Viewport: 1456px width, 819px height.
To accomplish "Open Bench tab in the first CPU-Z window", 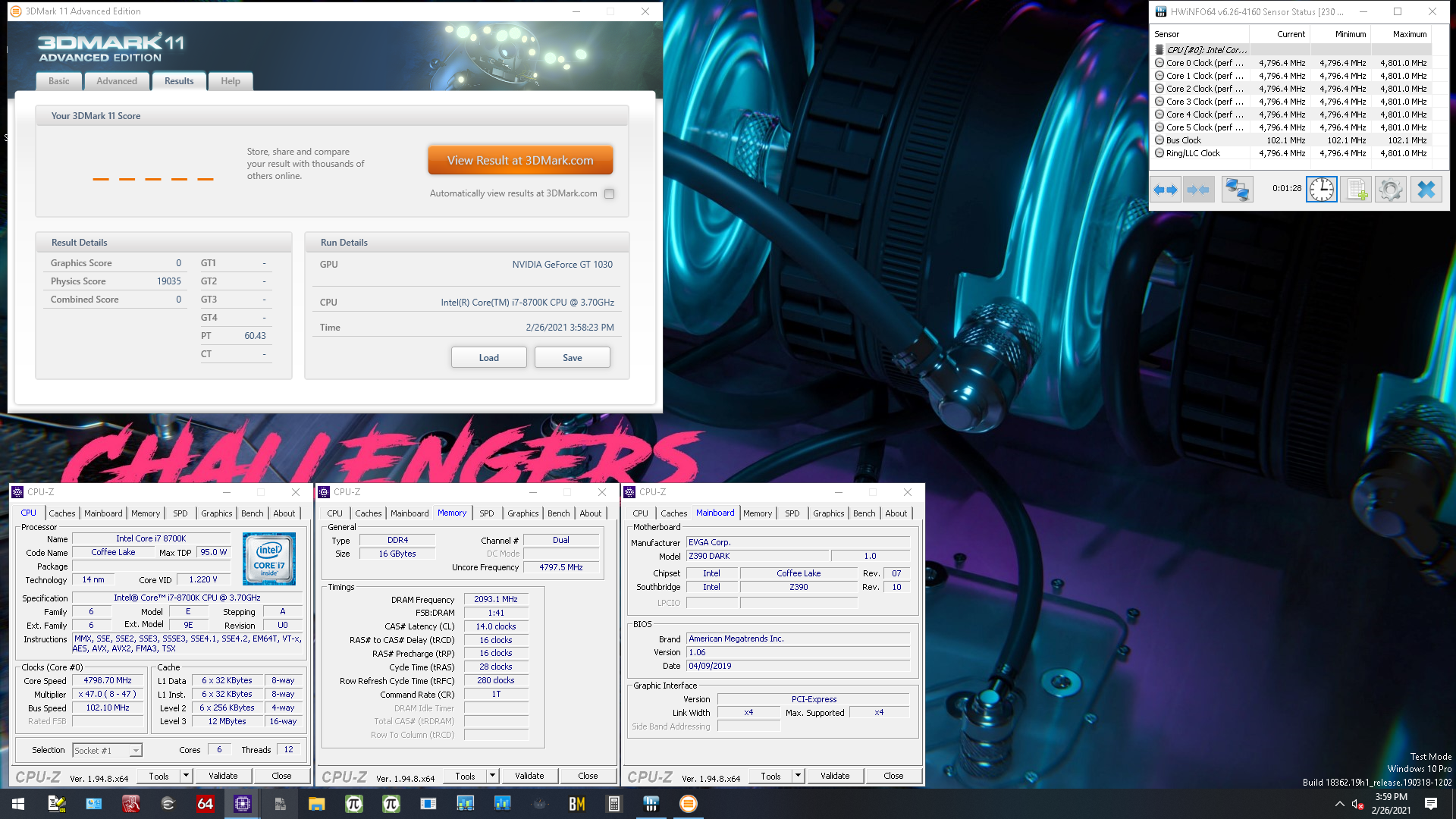I will coord(253,513).
